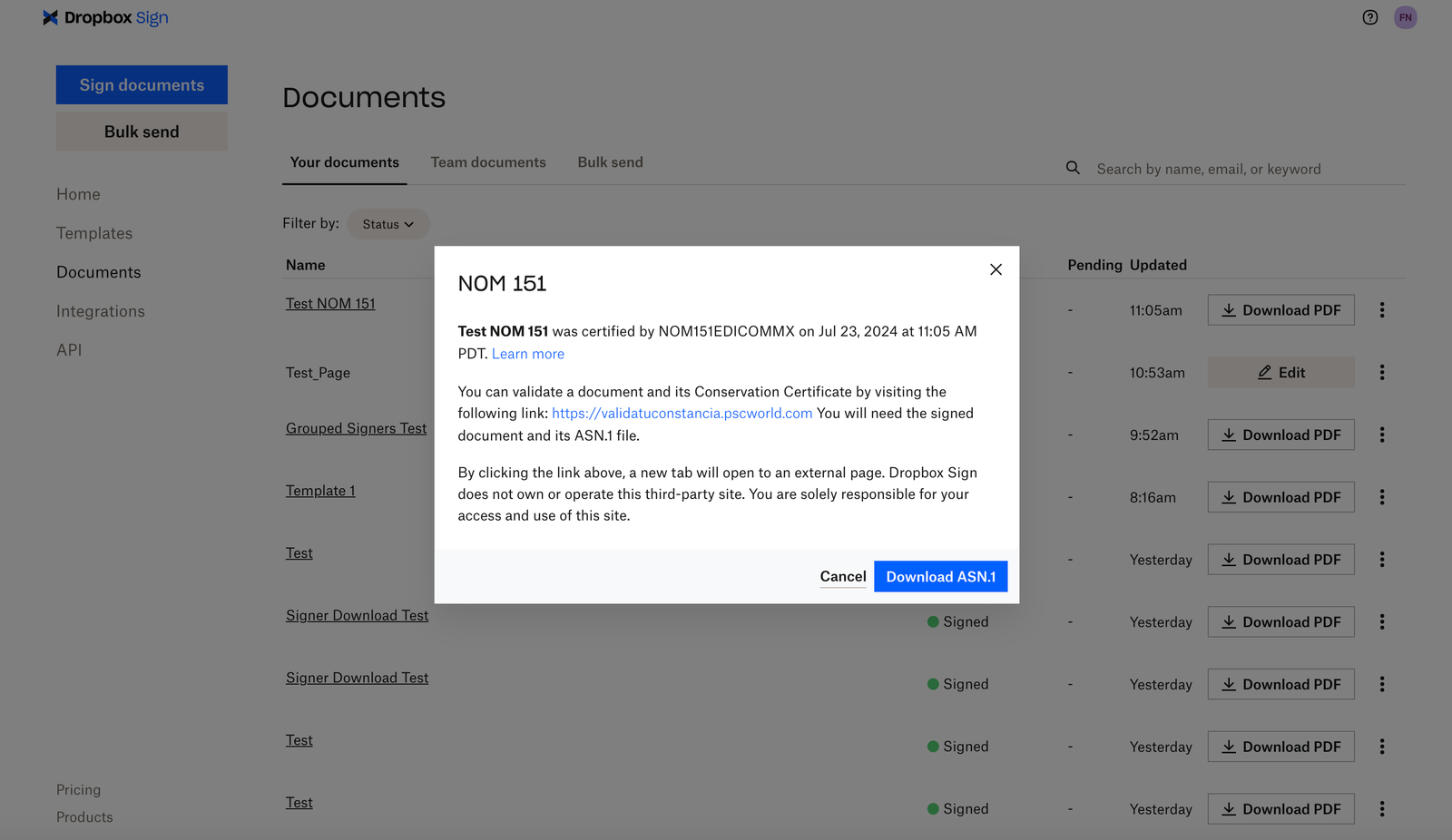Click the Dropbox Sign logo
The height and width of the screenshot is (840, 1452).
[105, 17]
